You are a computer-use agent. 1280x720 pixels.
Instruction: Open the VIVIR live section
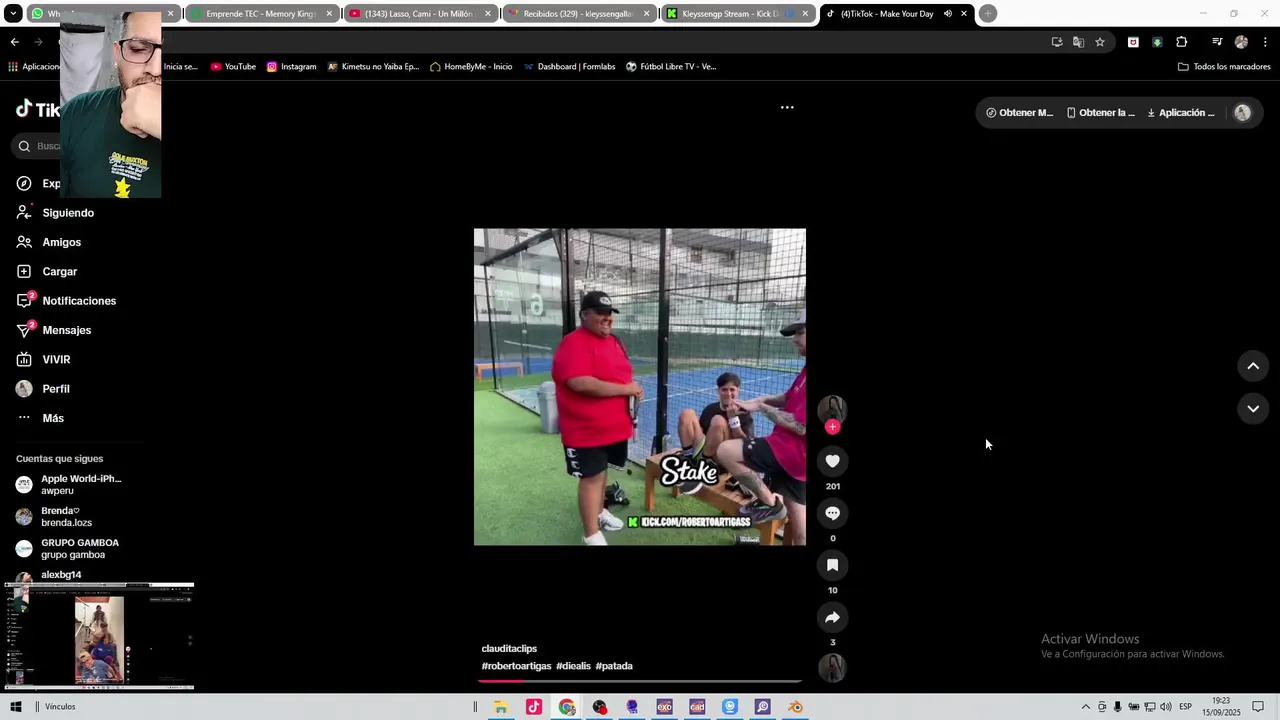(56, 359)
